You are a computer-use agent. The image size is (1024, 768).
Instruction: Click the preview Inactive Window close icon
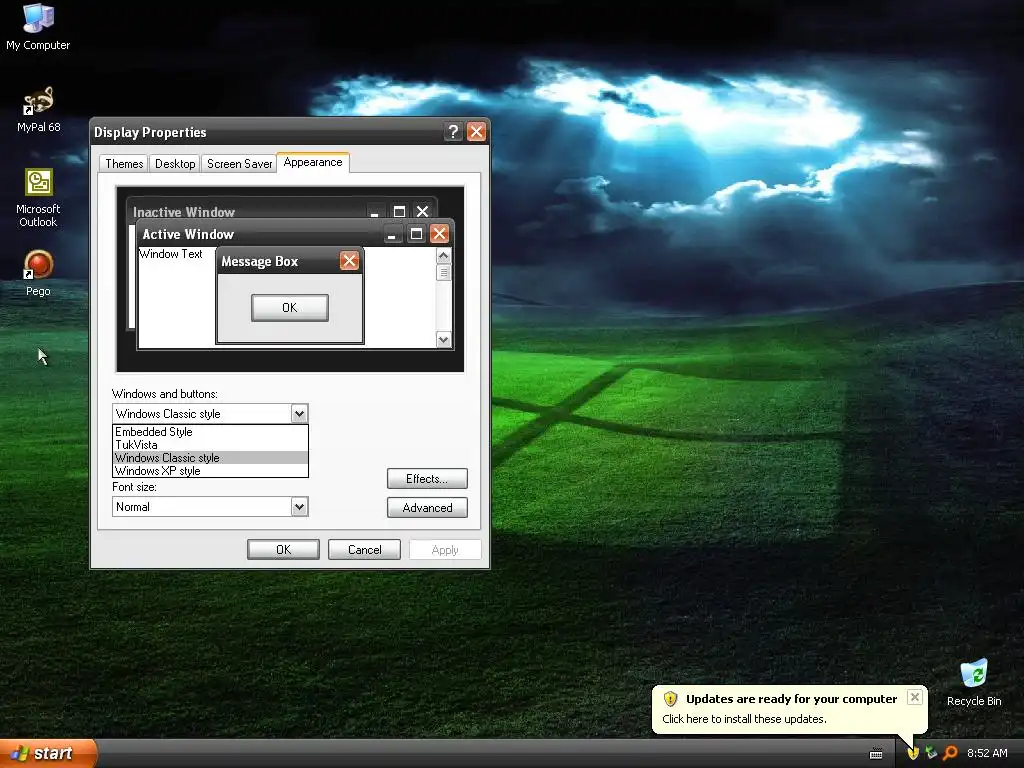(423, 211)
